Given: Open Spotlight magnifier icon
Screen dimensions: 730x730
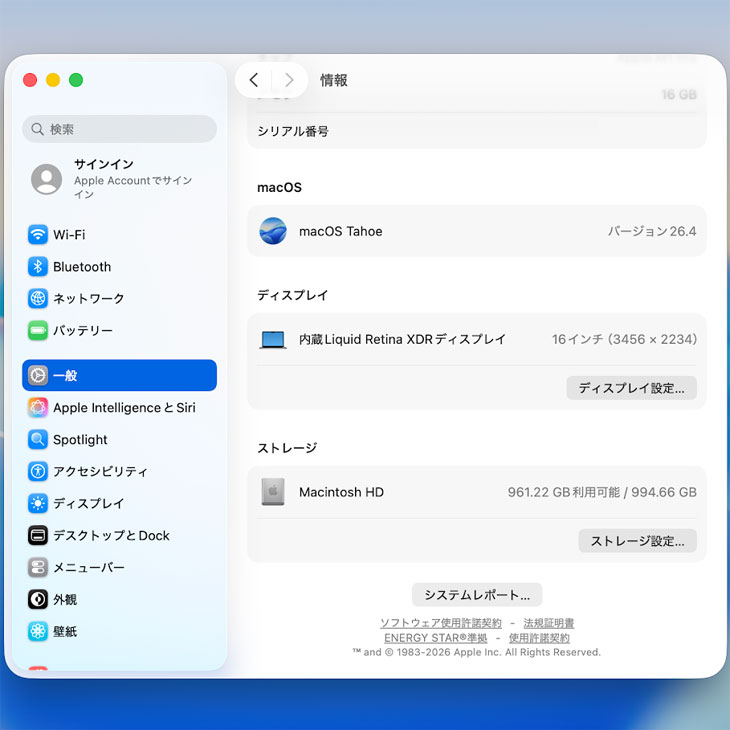Looking at the screenshot, I should pos(38,440).
